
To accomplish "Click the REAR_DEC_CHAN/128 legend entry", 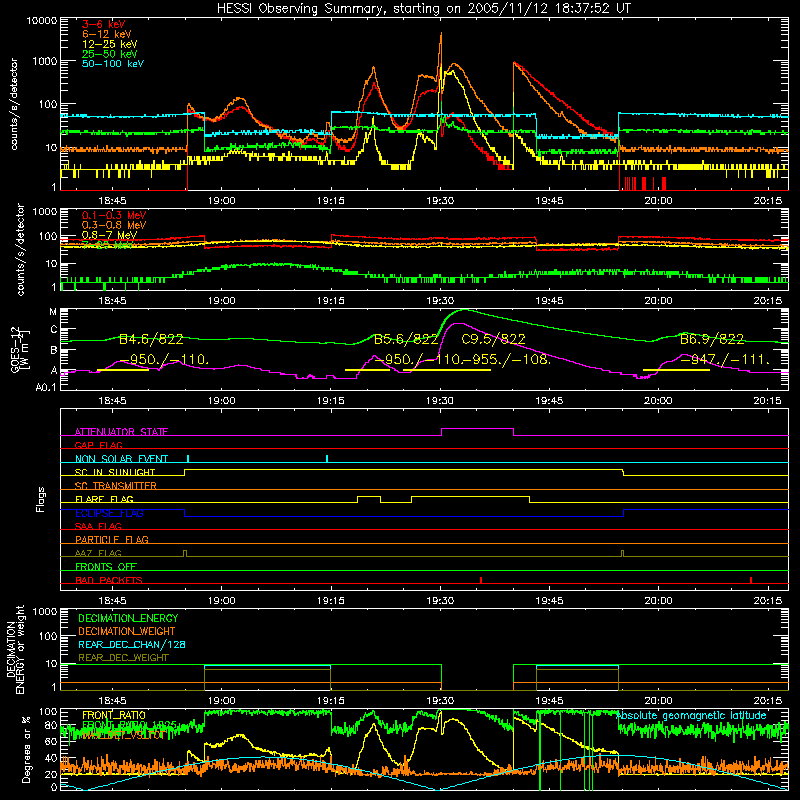I will click(x=132, y=644).
